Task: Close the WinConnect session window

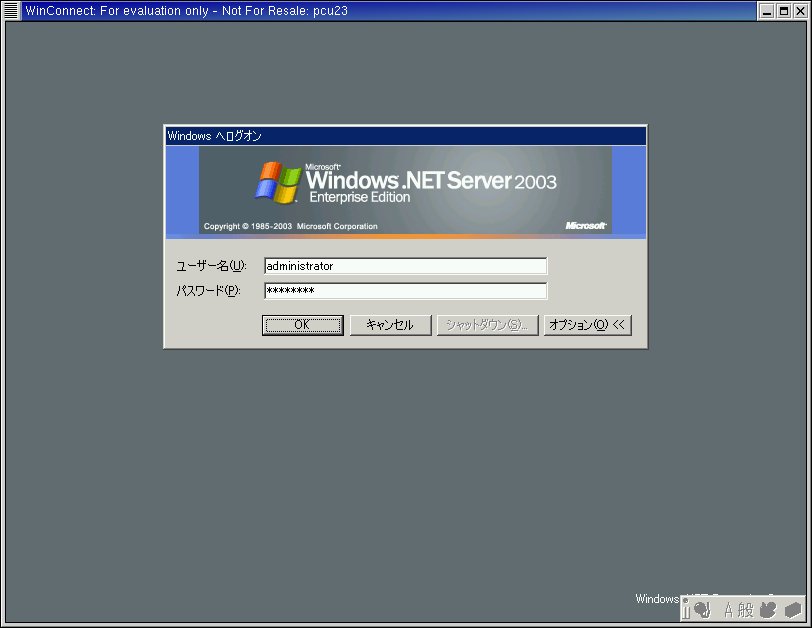Action: click(x=800, y=11)
